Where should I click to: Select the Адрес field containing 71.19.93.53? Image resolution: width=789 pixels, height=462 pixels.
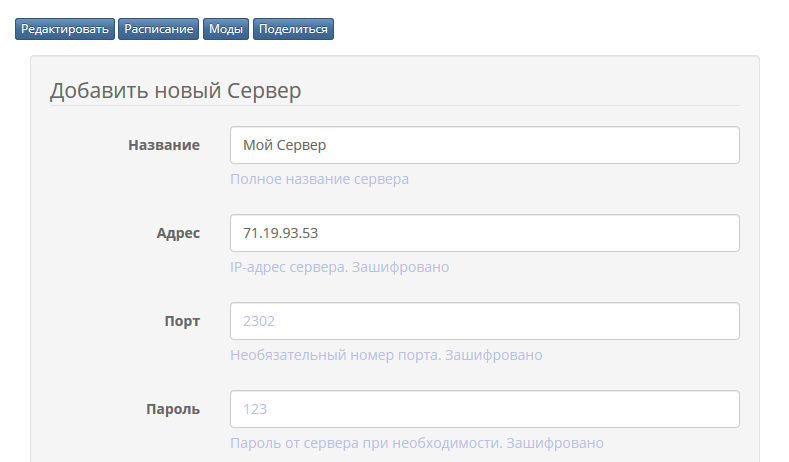485,233
